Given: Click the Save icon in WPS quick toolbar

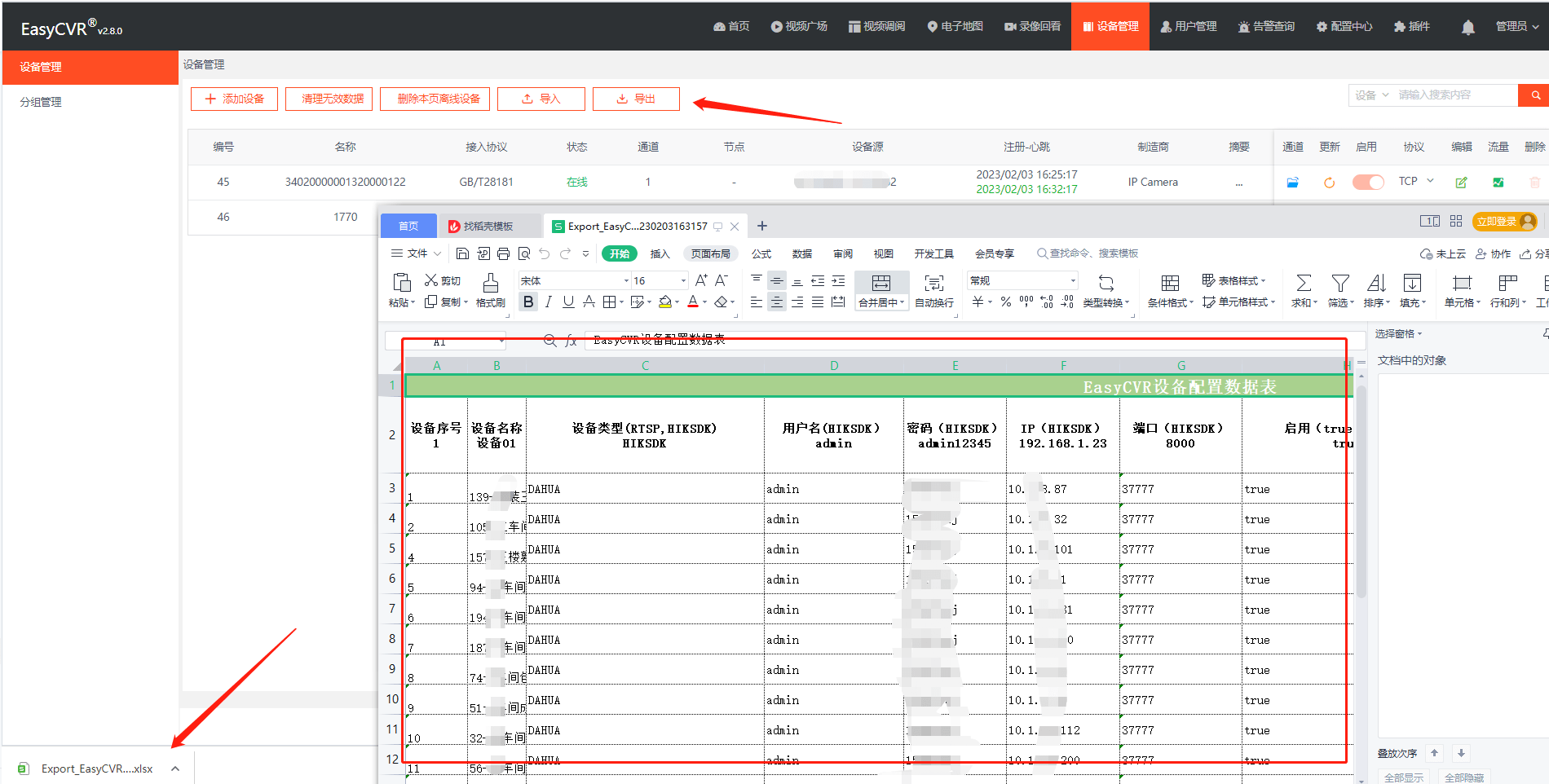Looking at the screenshot, I should point(462,253).
